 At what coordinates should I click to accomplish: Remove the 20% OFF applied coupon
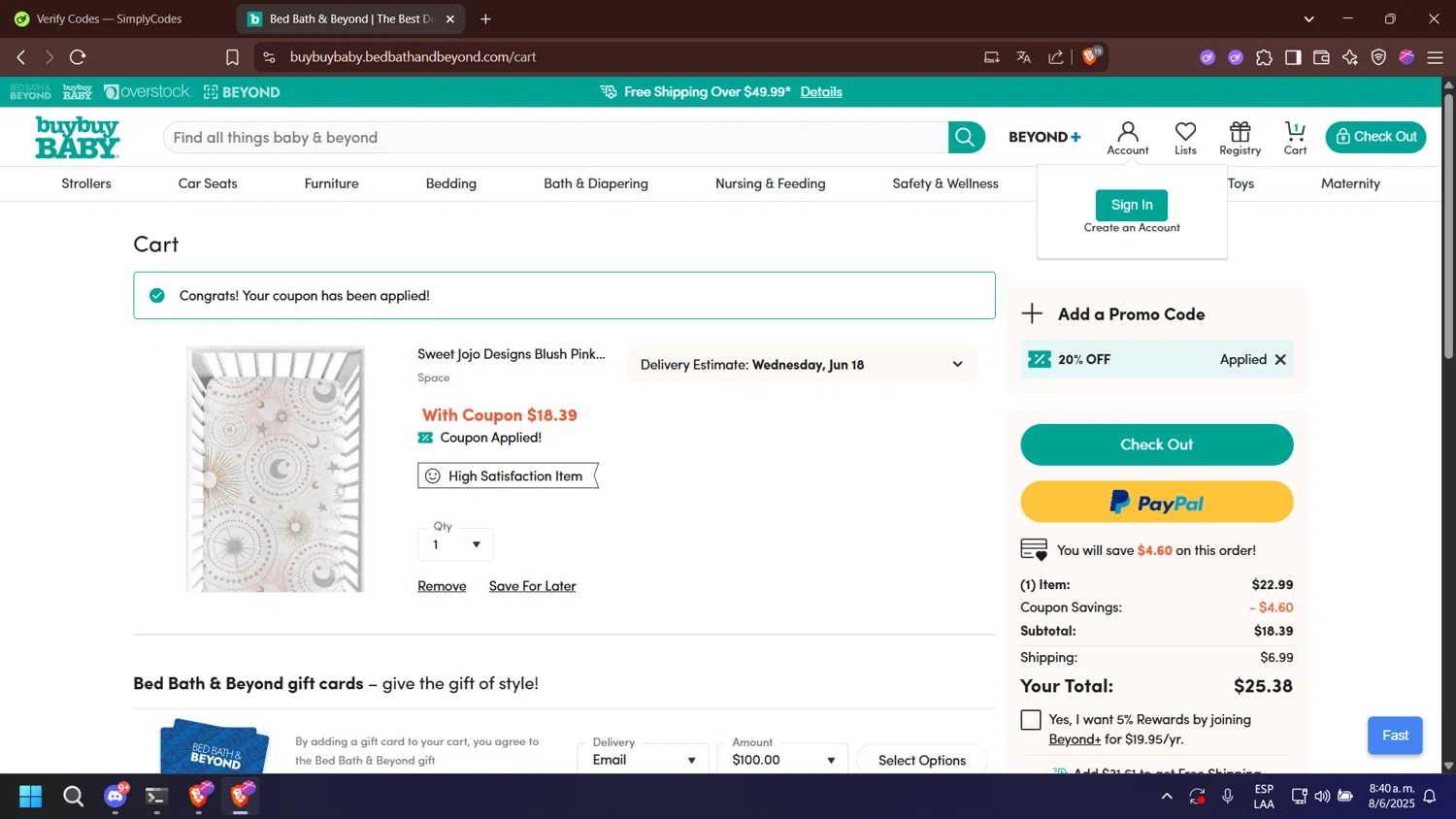[1280, 359]
